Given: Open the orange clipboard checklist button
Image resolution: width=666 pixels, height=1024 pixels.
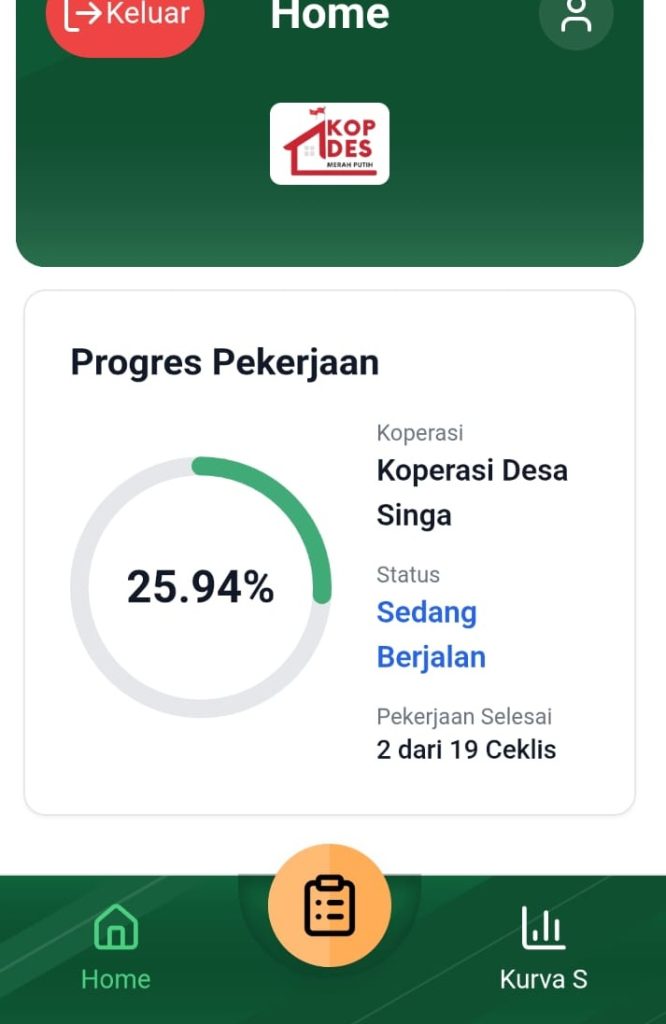Looking at the screenshot, I should [x=329, y=905].
